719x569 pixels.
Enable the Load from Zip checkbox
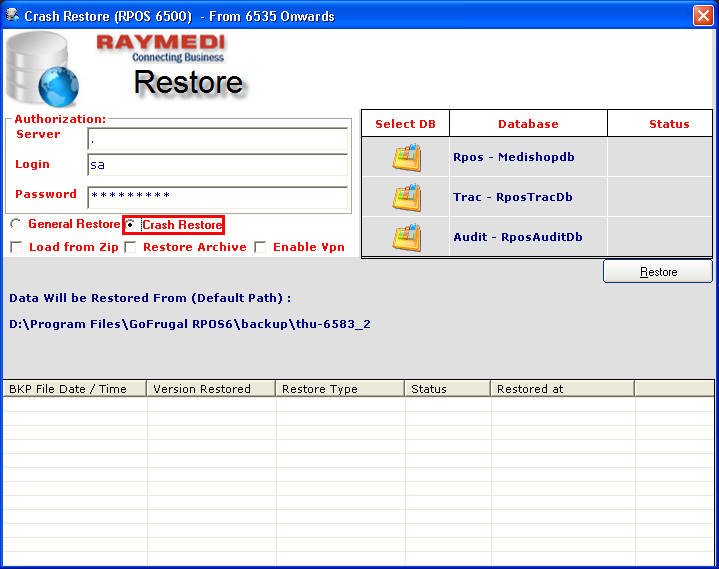click(17, 247)
